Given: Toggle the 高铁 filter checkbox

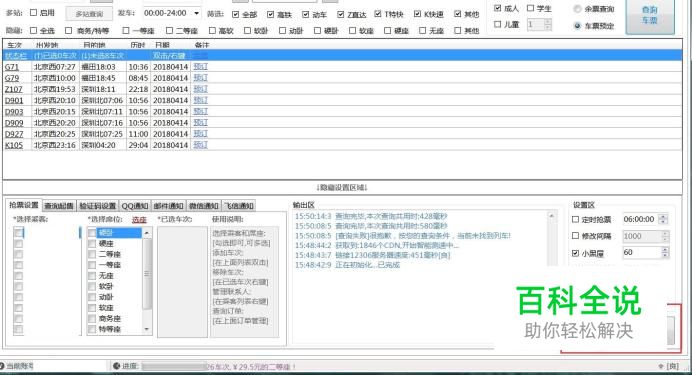Looking at the screenshot, I should coord(271,14).
